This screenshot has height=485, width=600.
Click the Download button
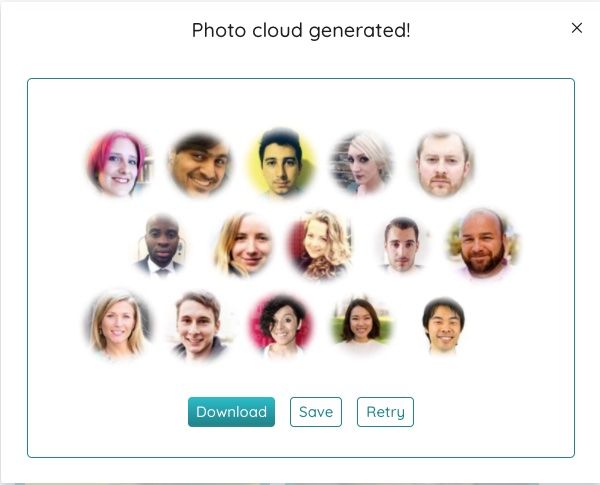231,412
